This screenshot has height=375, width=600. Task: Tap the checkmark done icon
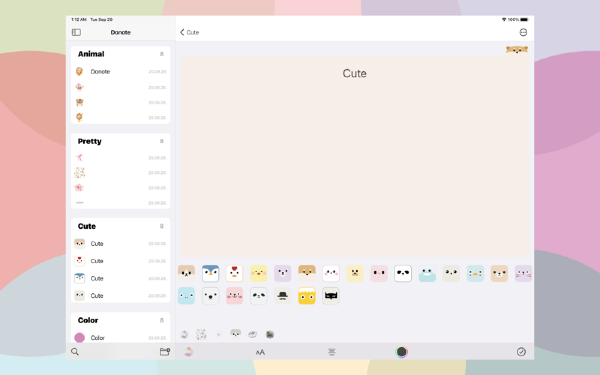click(x=521, y=352)
